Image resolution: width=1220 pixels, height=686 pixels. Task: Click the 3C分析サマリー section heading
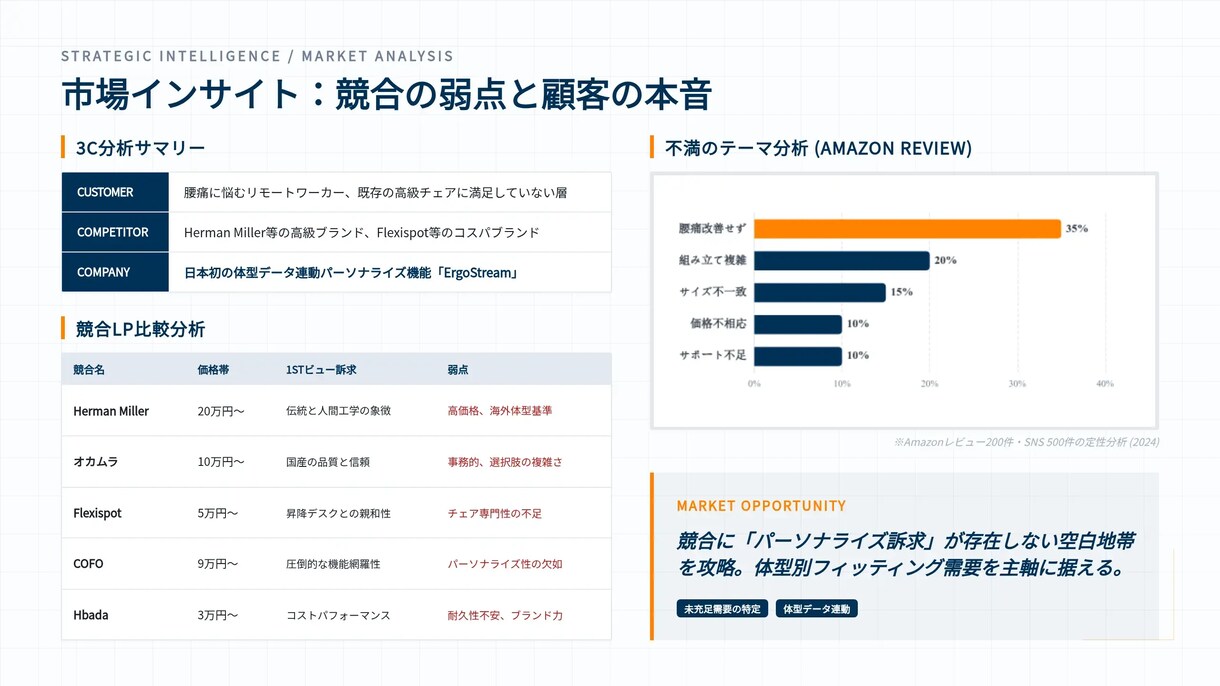(x=140, y=148)
